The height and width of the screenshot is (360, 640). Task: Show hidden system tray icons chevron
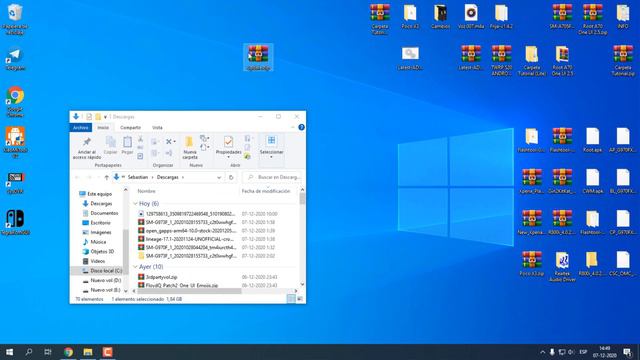542,352
